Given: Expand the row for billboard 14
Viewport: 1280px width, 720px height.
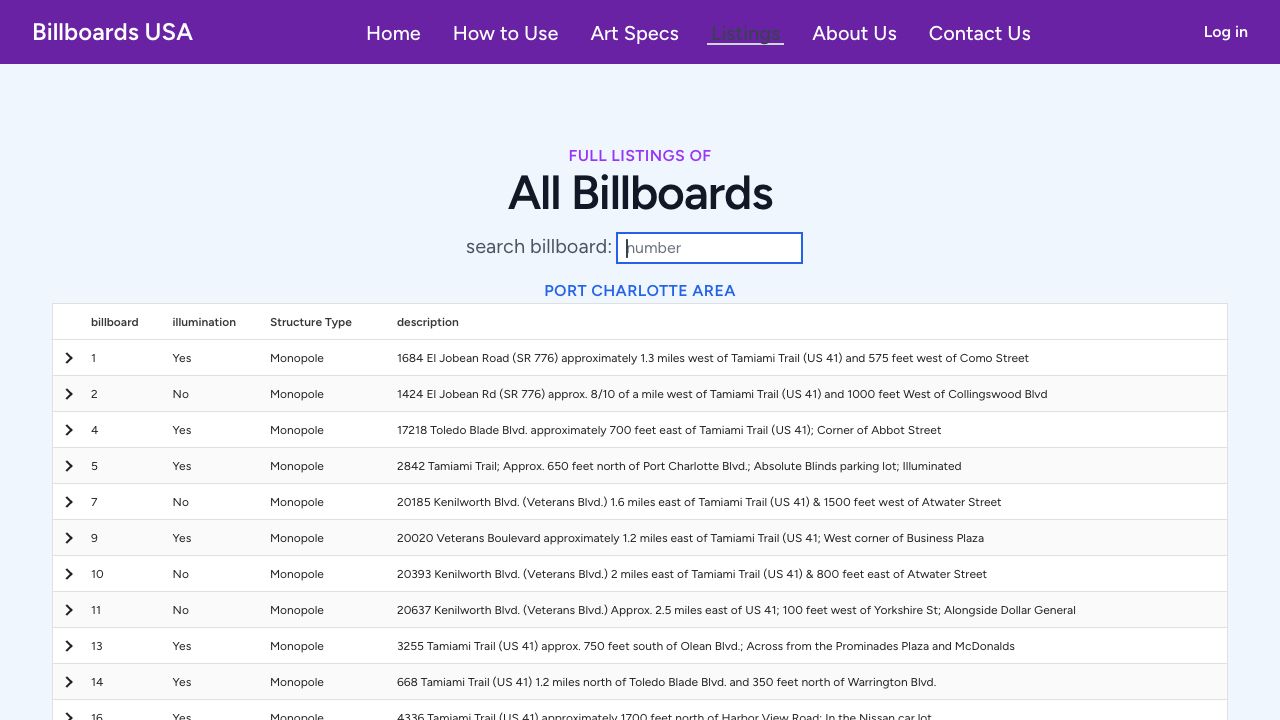Looking at the screenshot, I should tap(69, 682).
